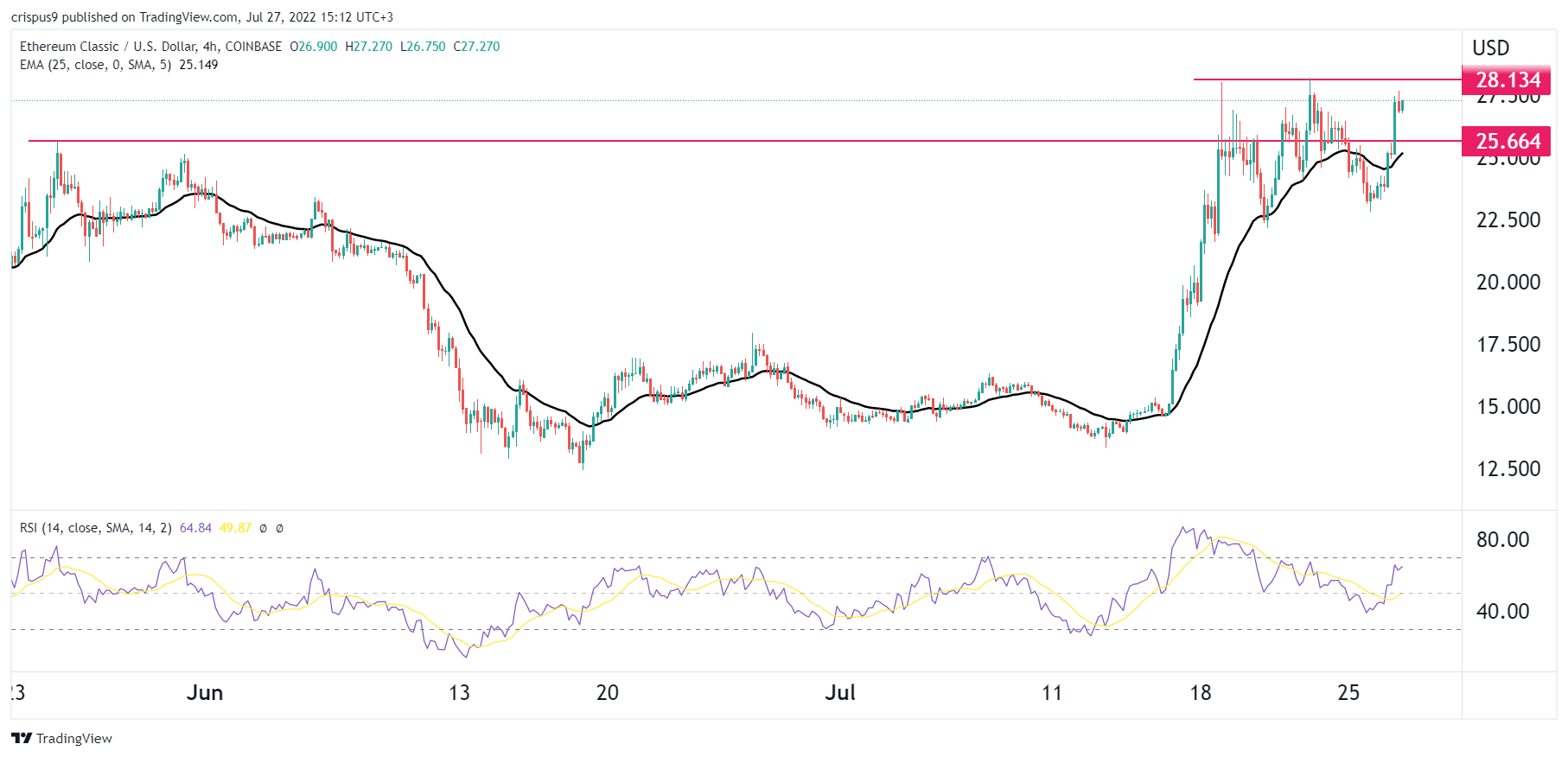Screen dimensions: 1568x757
Task: Click the yellow RSI SMA value 49.87
Action: tap(235, 528)
